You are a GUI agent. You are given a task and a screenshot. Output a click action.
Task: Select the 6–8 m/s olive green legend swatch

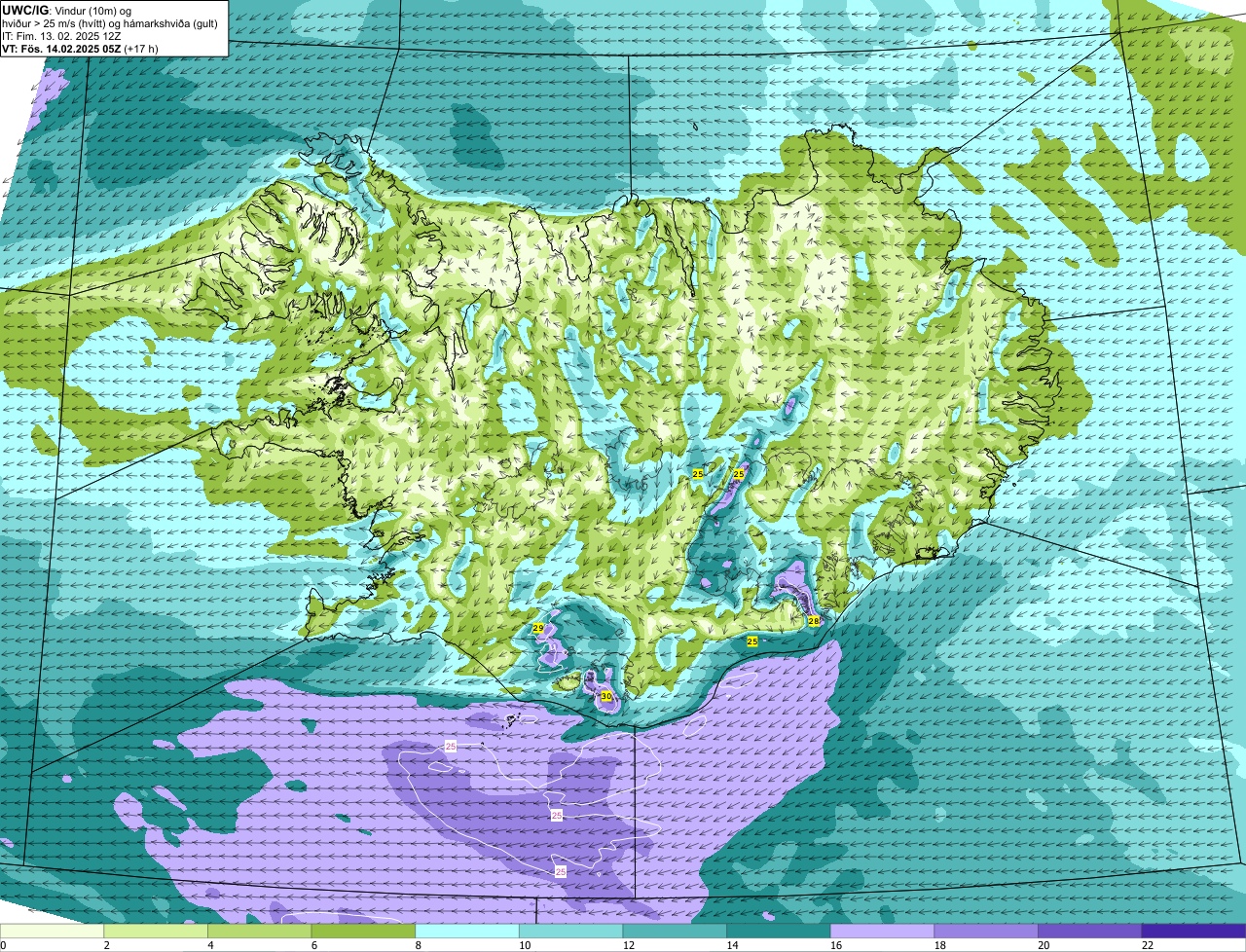(x=363, y=931)
